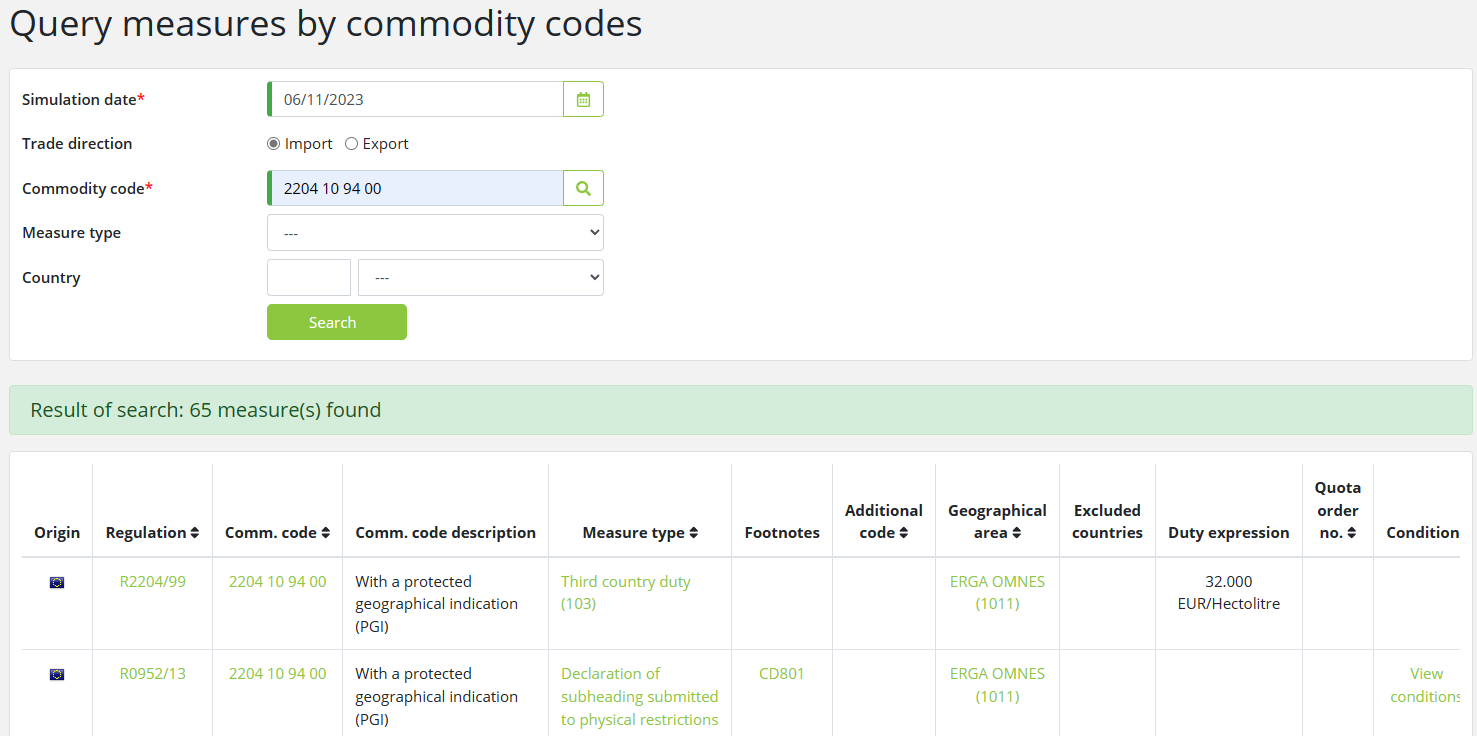
Task: Open the simulation date calendar picker
Action: (583, 100)
